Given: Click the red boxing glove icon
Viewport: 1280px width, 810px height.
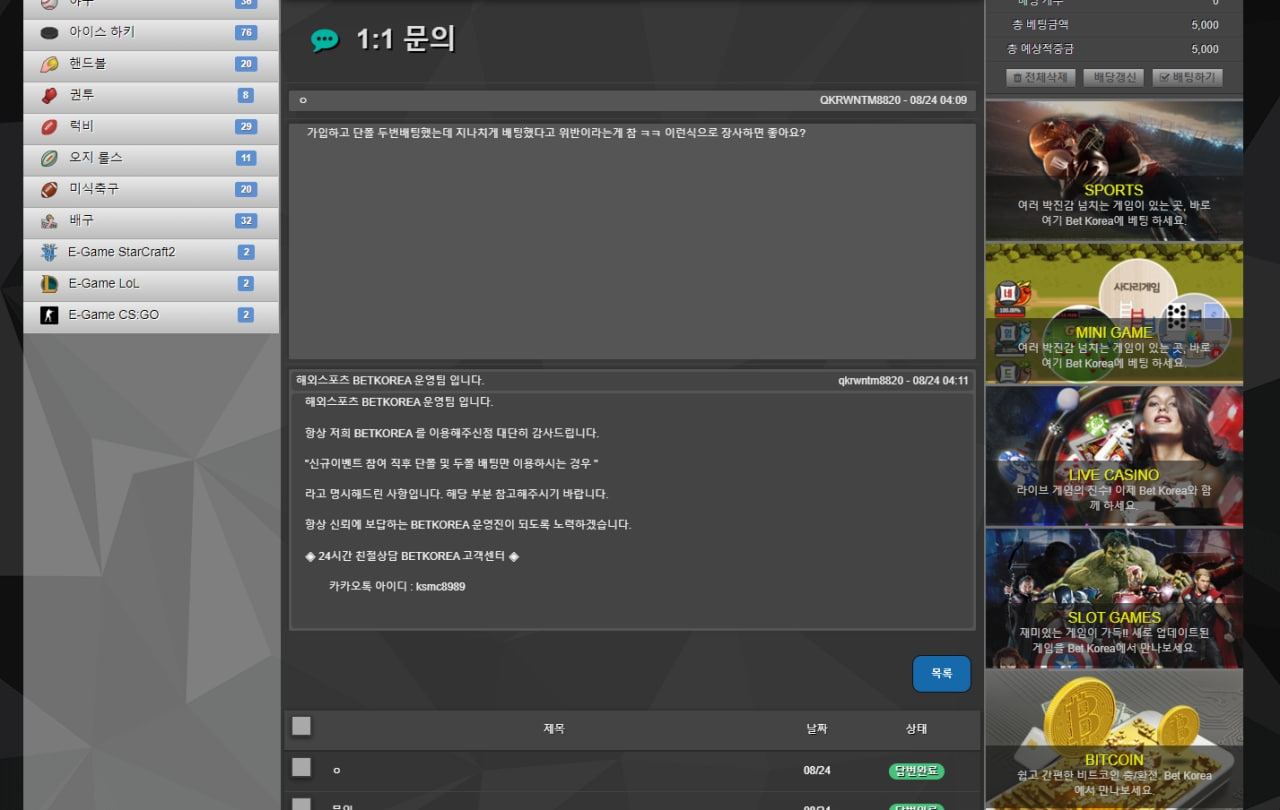Looking at the screenshot, I should (49, 95).
